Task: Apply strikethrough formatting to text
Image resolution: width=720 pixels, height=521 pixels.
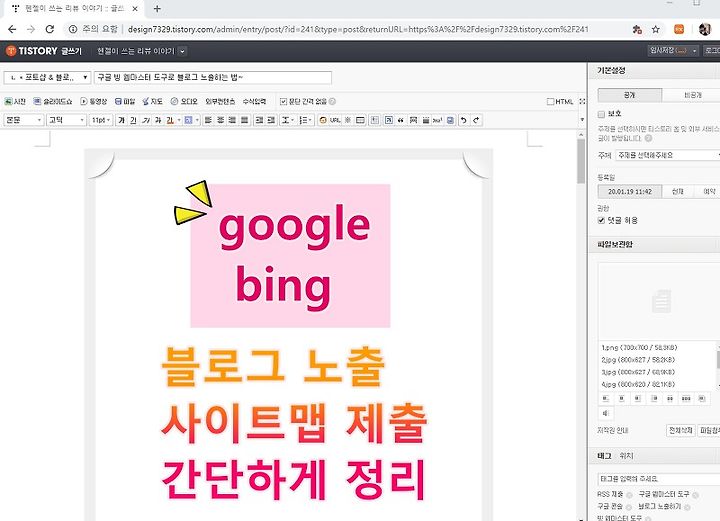Action: (x=158, y=120)
